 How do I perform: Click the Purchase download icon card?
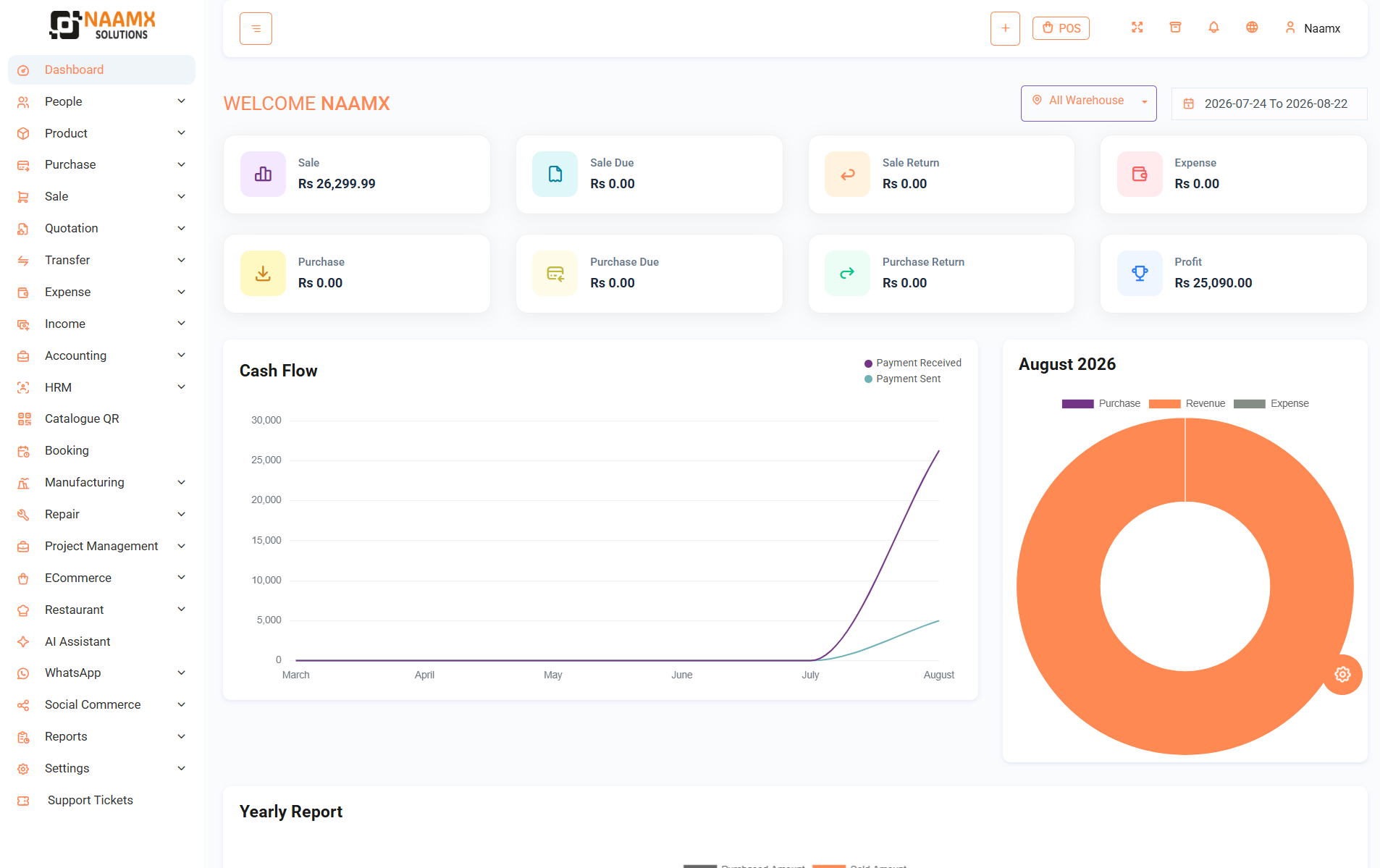(263, 273)
